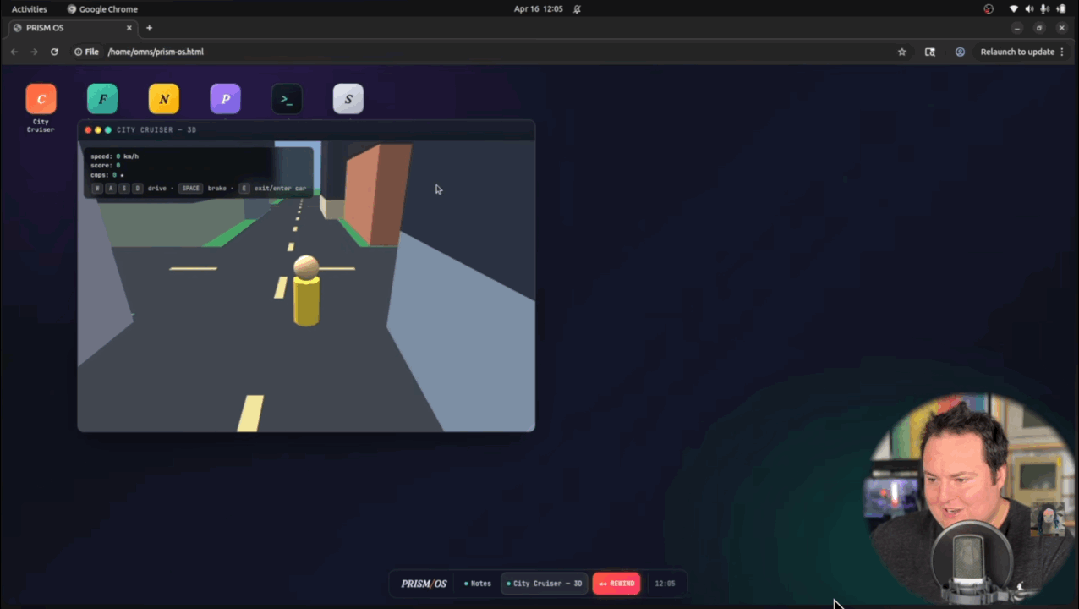Image resolution: width=1079 pixels, height=609 pixels.
Task: Click the City Cruiser – 3D title text
Action: [x=156, y=130]
